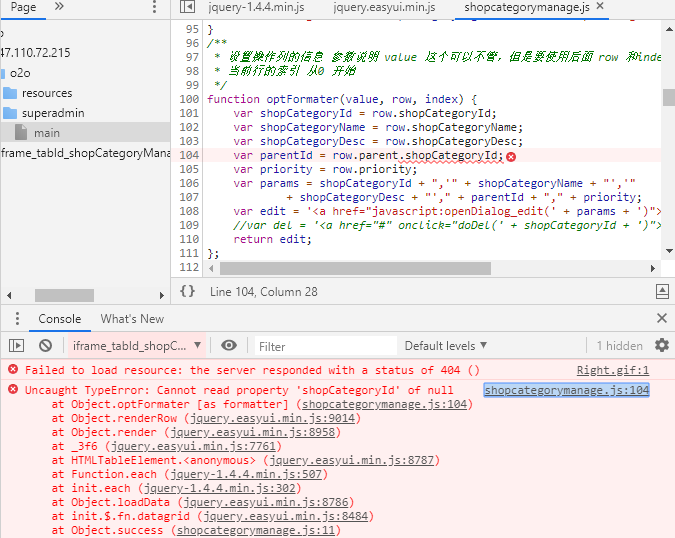This screenshot has height=538, width=675.
Task: Open jquery.easyui.min.js:9014 stack link
Action: [x=272, y=418]
